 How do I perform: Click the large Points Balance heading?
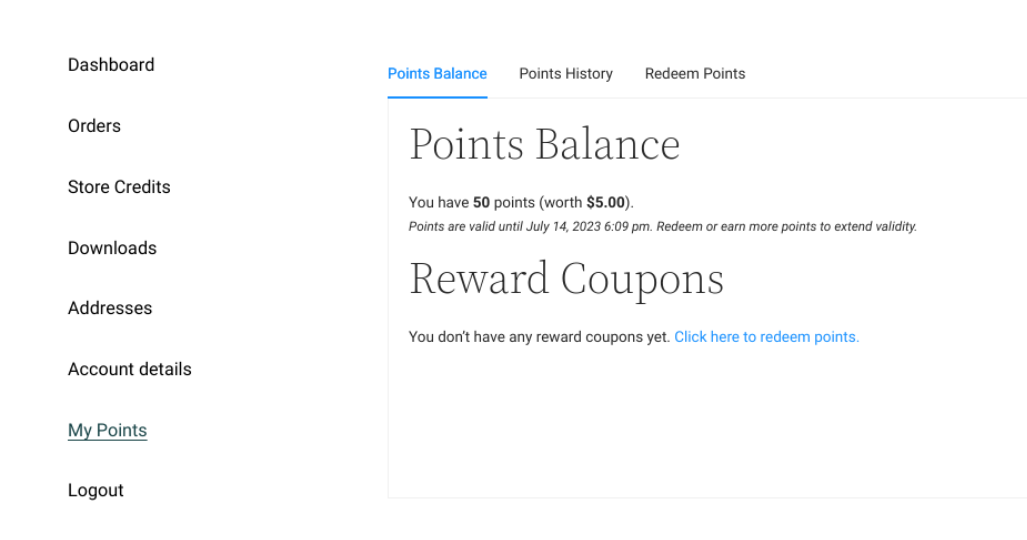(544, 145)
